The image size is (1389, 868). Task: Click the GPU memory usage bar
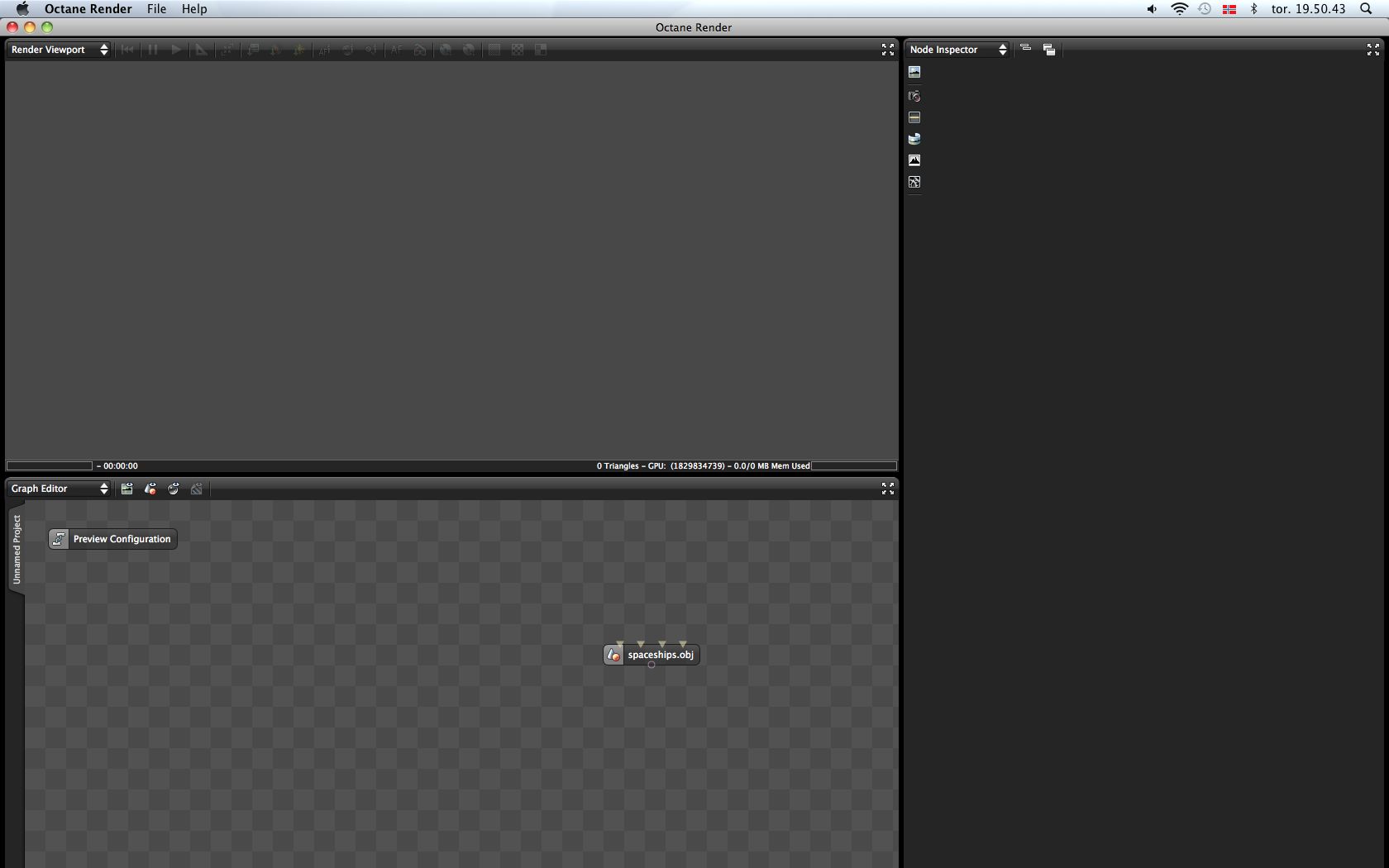pos(854,466)
